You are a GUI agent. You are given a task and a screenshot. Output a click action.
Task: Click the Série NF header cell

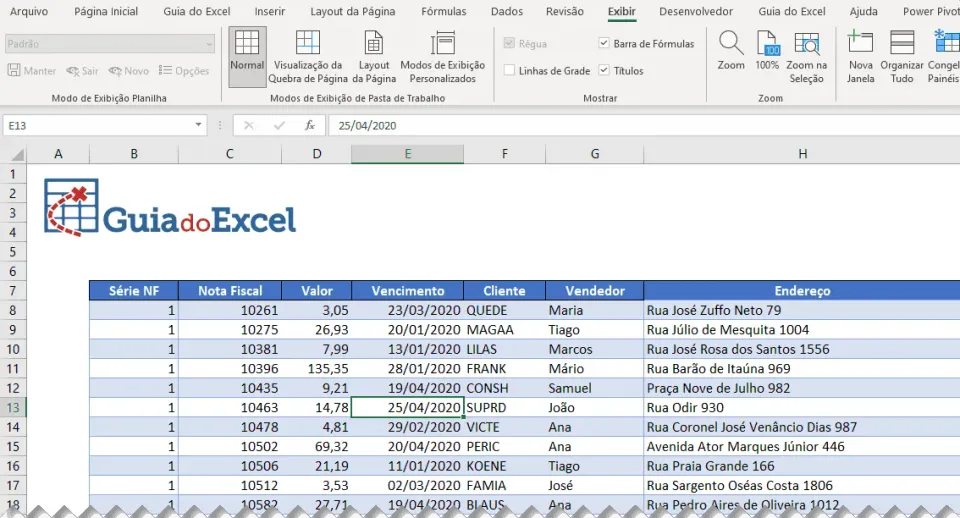(x=134, y=291)
